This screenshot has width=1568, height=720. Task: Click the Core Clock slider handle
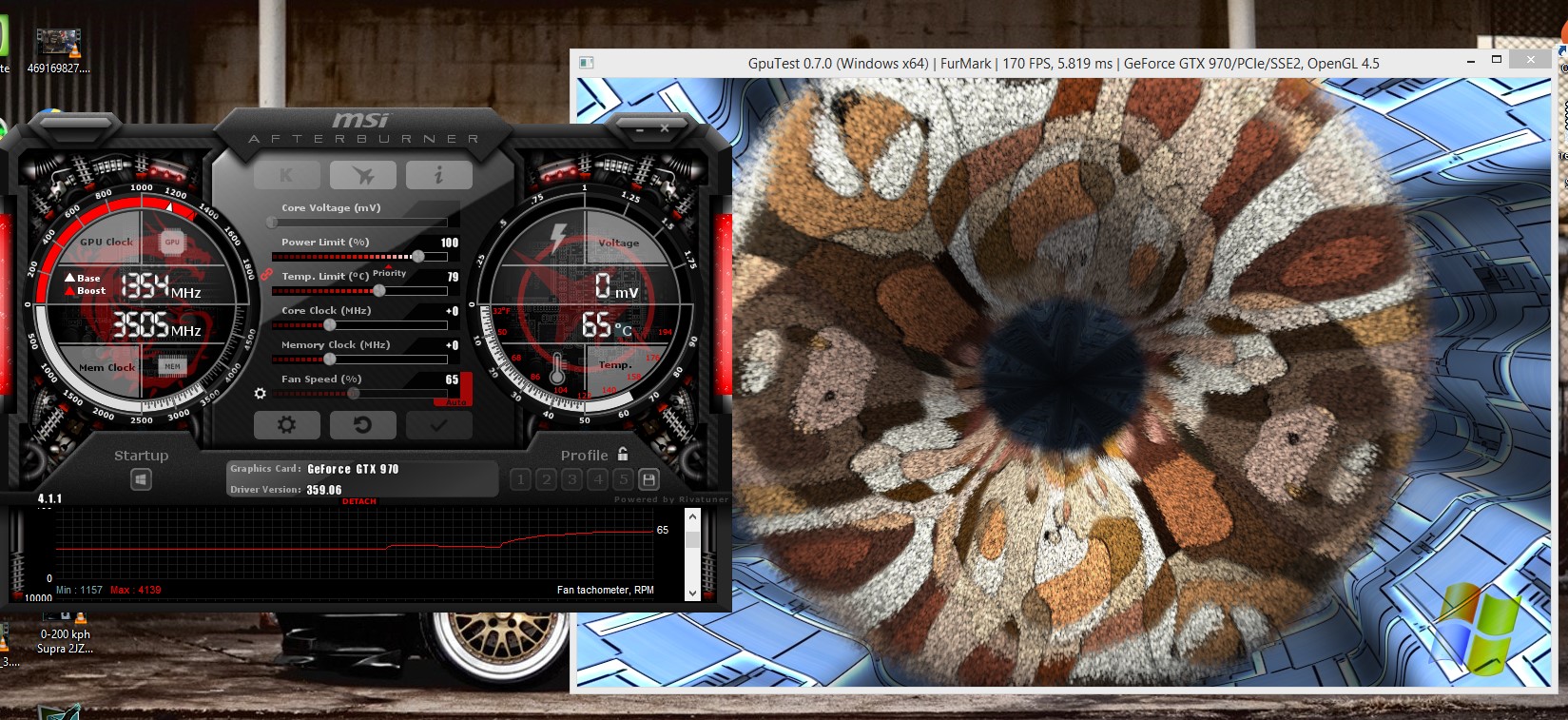coord(330,325)
